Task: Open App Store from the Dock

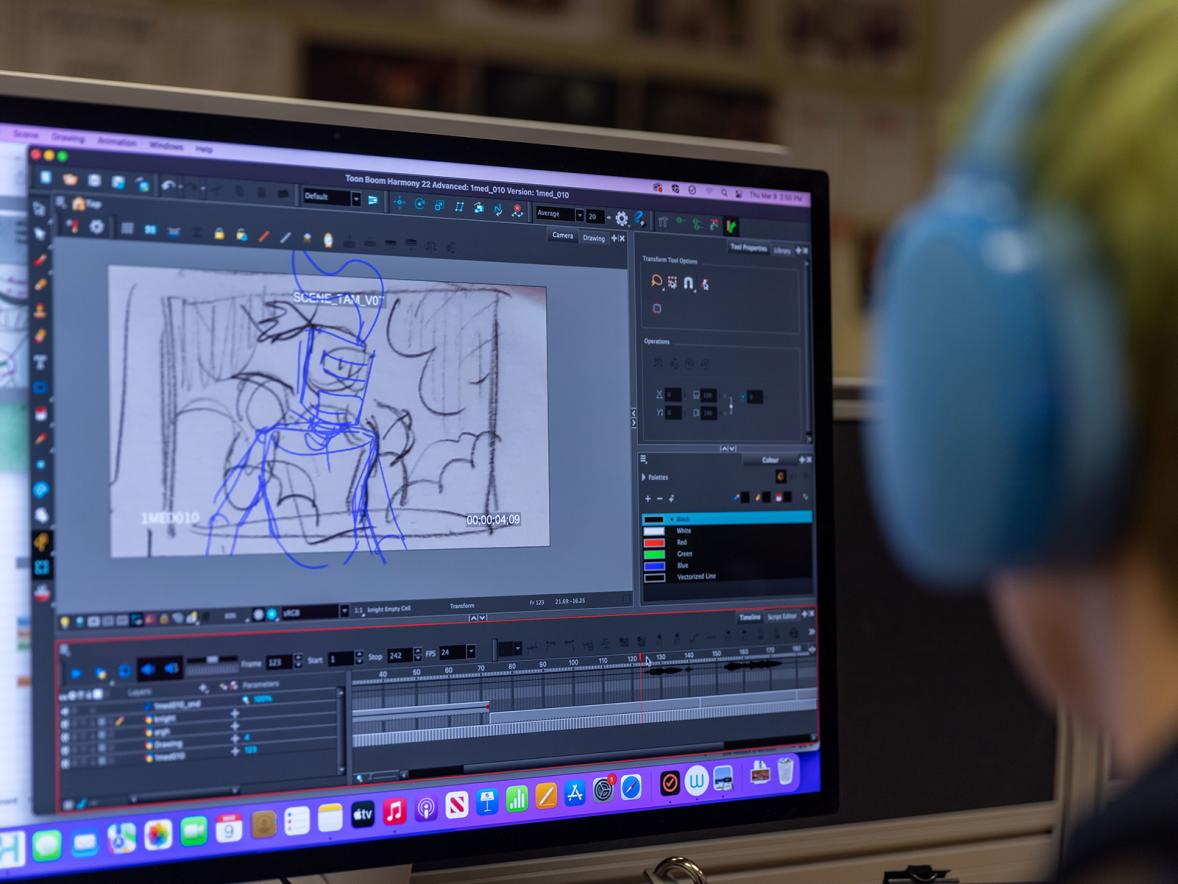Action: pyautogui.click(x=575, y=793)
